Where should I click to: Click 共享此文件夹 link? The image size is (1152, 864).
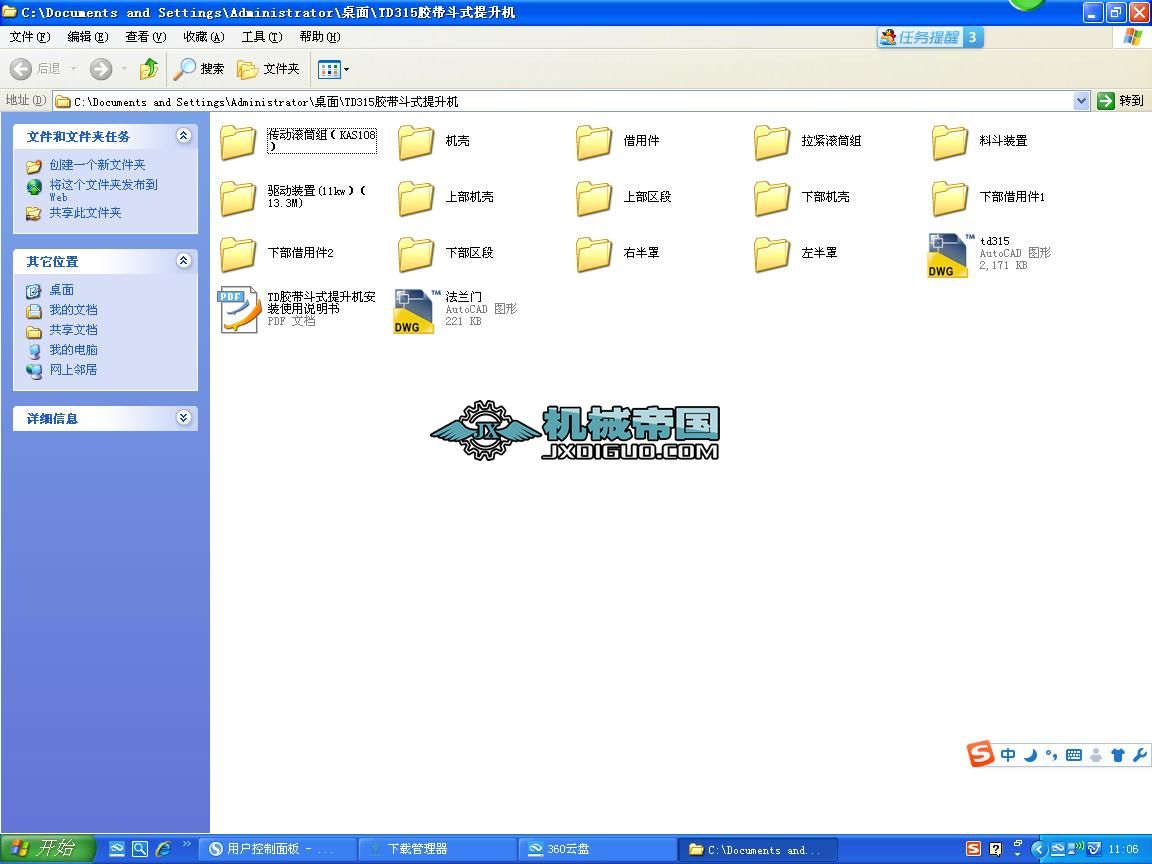point(85,213)
